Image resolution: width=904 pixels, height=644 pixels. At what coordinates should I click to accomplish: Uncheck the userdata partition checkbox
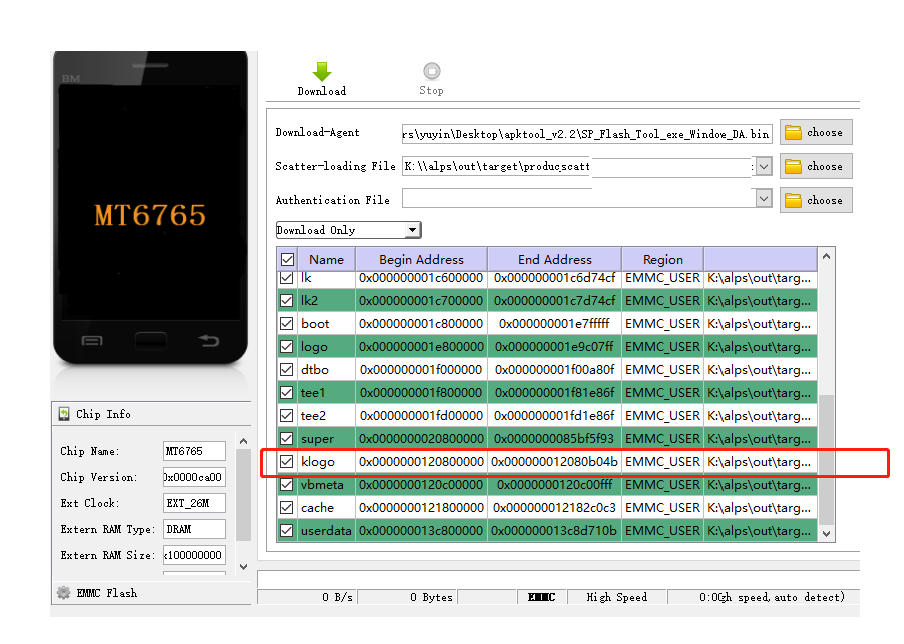[x=285, y=530]
